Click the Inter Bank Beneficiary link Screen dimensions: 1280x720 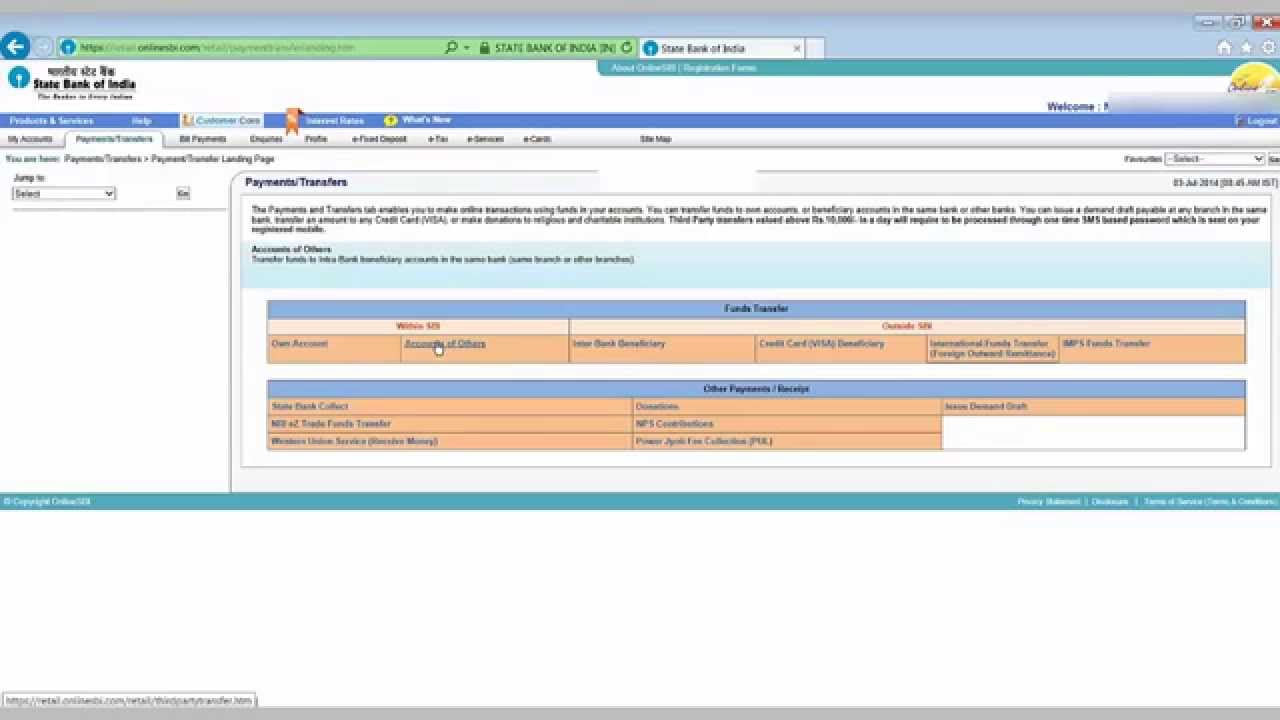click(x=618, y=344)
